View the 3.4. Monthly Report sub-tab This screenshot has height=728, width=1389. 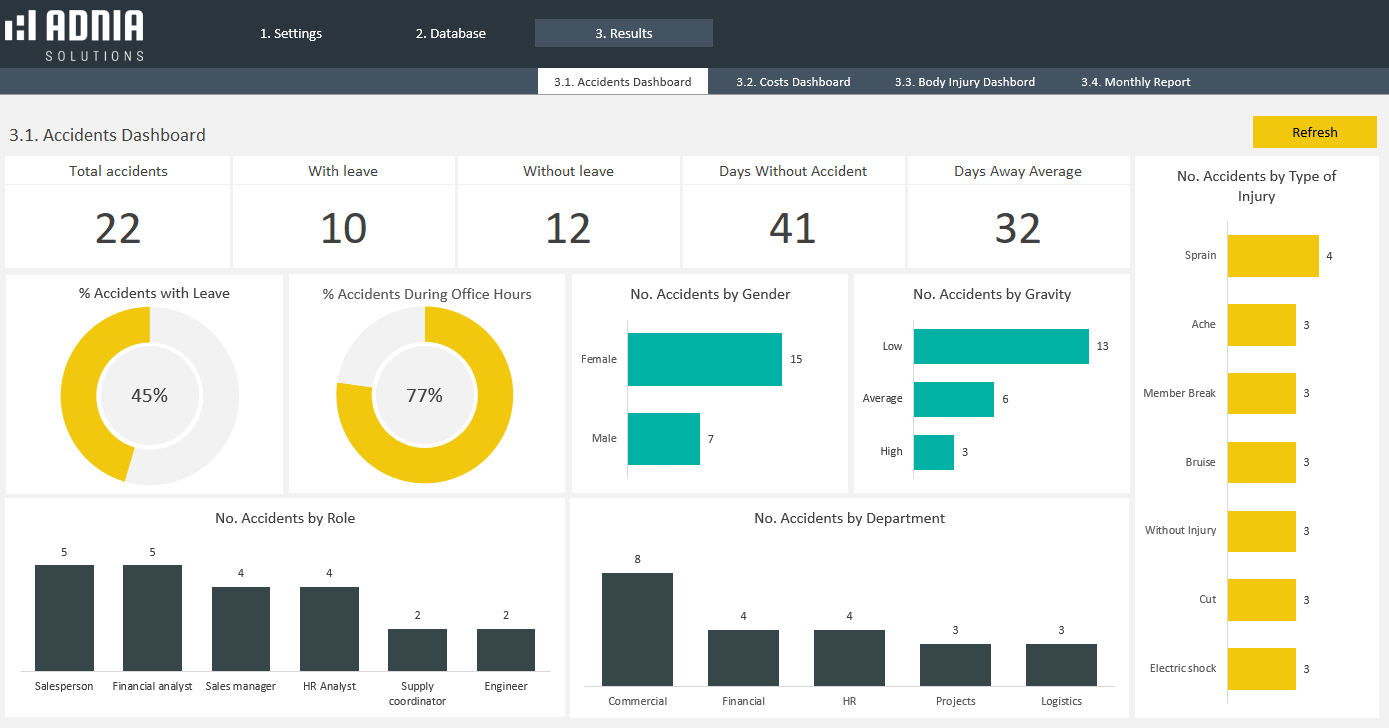(1135, 82)
